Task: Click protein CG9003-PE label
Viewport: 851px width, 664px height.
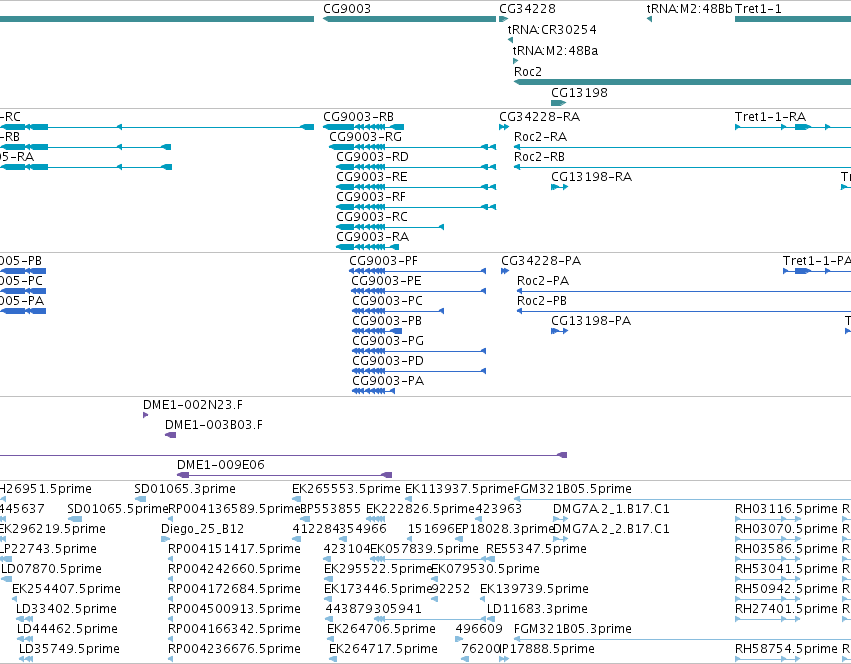Action: 386,281
